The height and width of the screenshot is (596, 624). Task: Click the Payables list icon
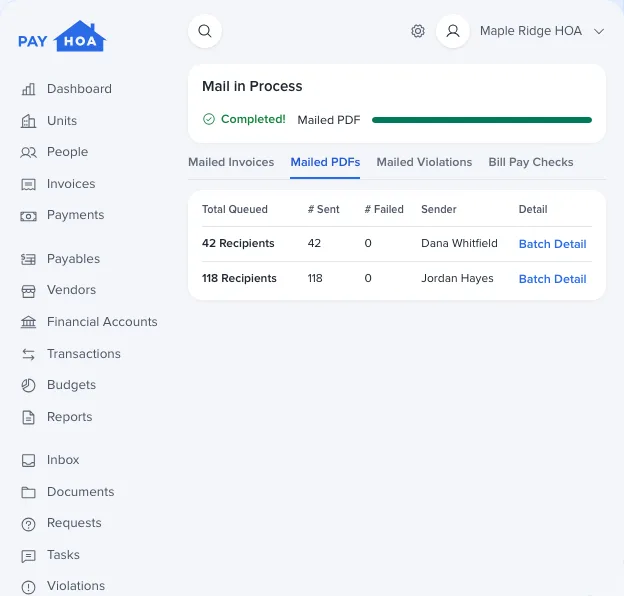28,259
